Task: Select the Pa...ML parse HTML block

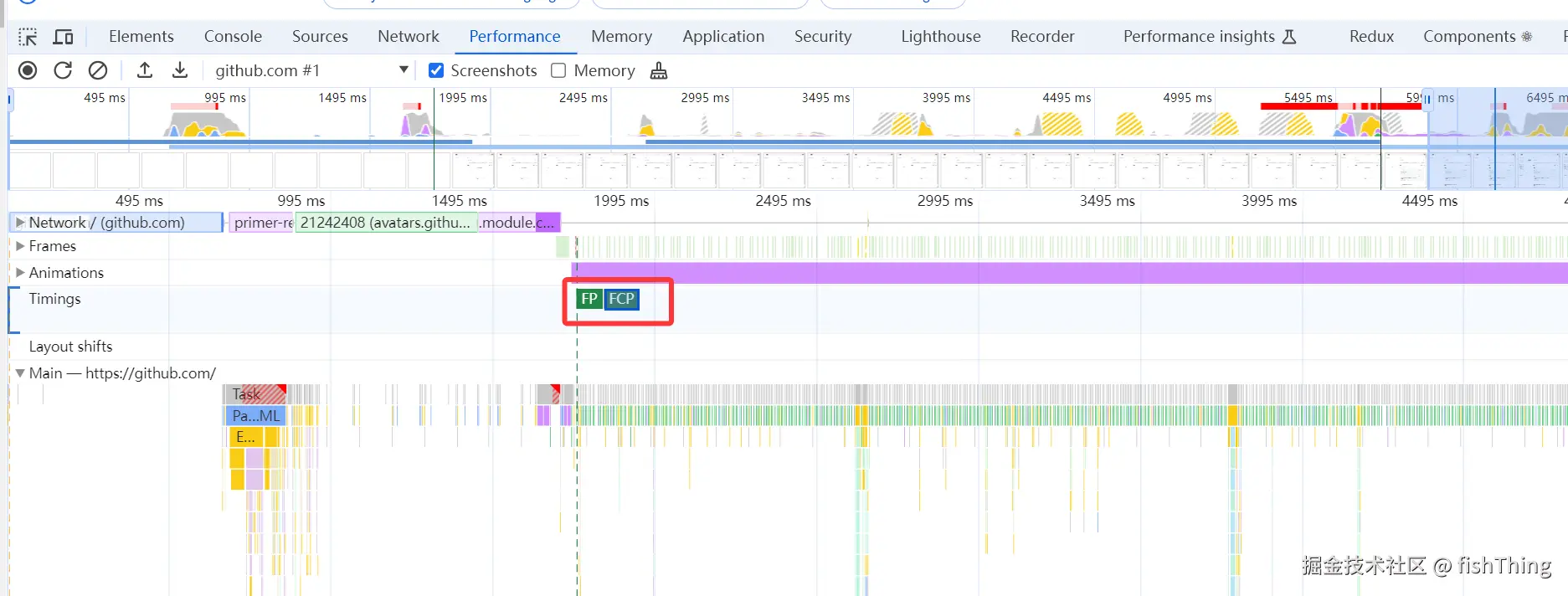Action: tap(255, 416)
